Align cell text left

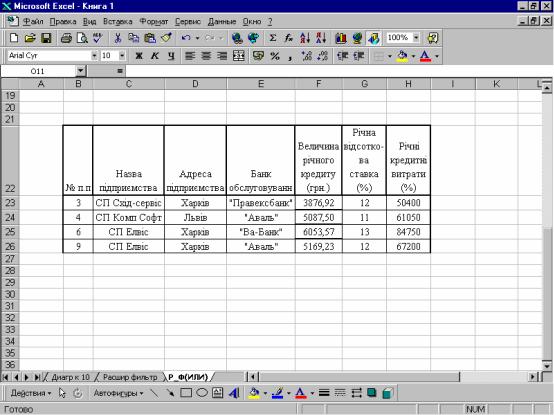(190, 56)
